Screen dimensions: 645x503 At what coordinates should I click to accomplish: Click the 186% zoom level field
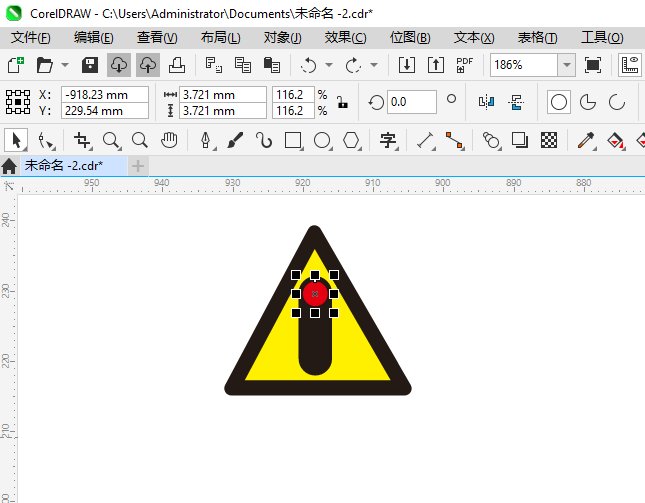(524, 65)
